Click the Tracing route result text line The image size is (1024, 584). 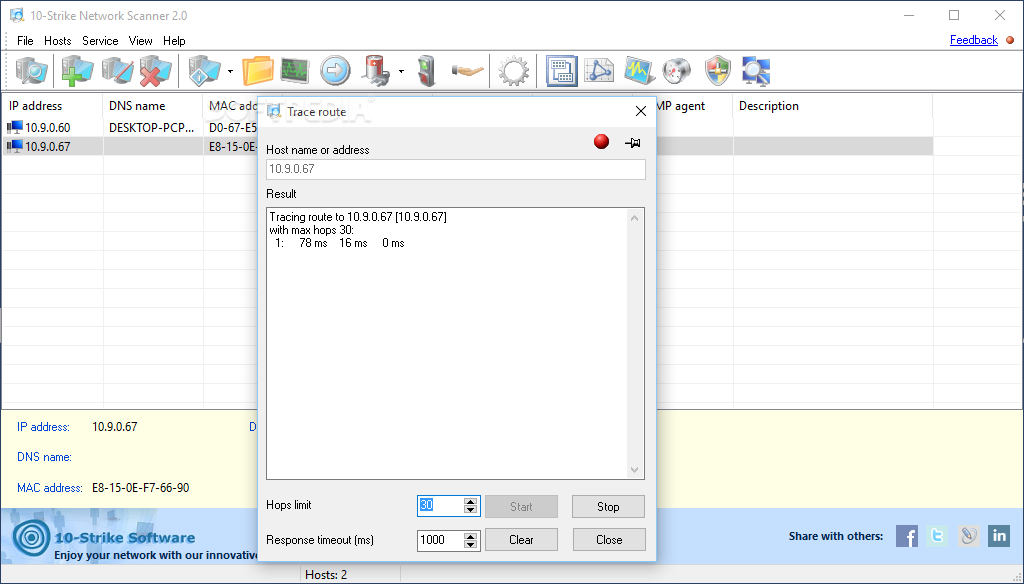(358, 217)
